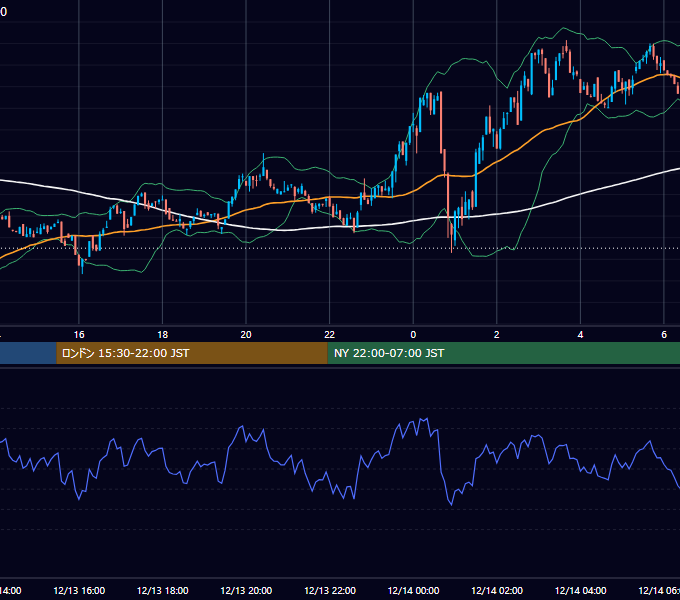Click the 22 hour label on time axis

(330, 335)
